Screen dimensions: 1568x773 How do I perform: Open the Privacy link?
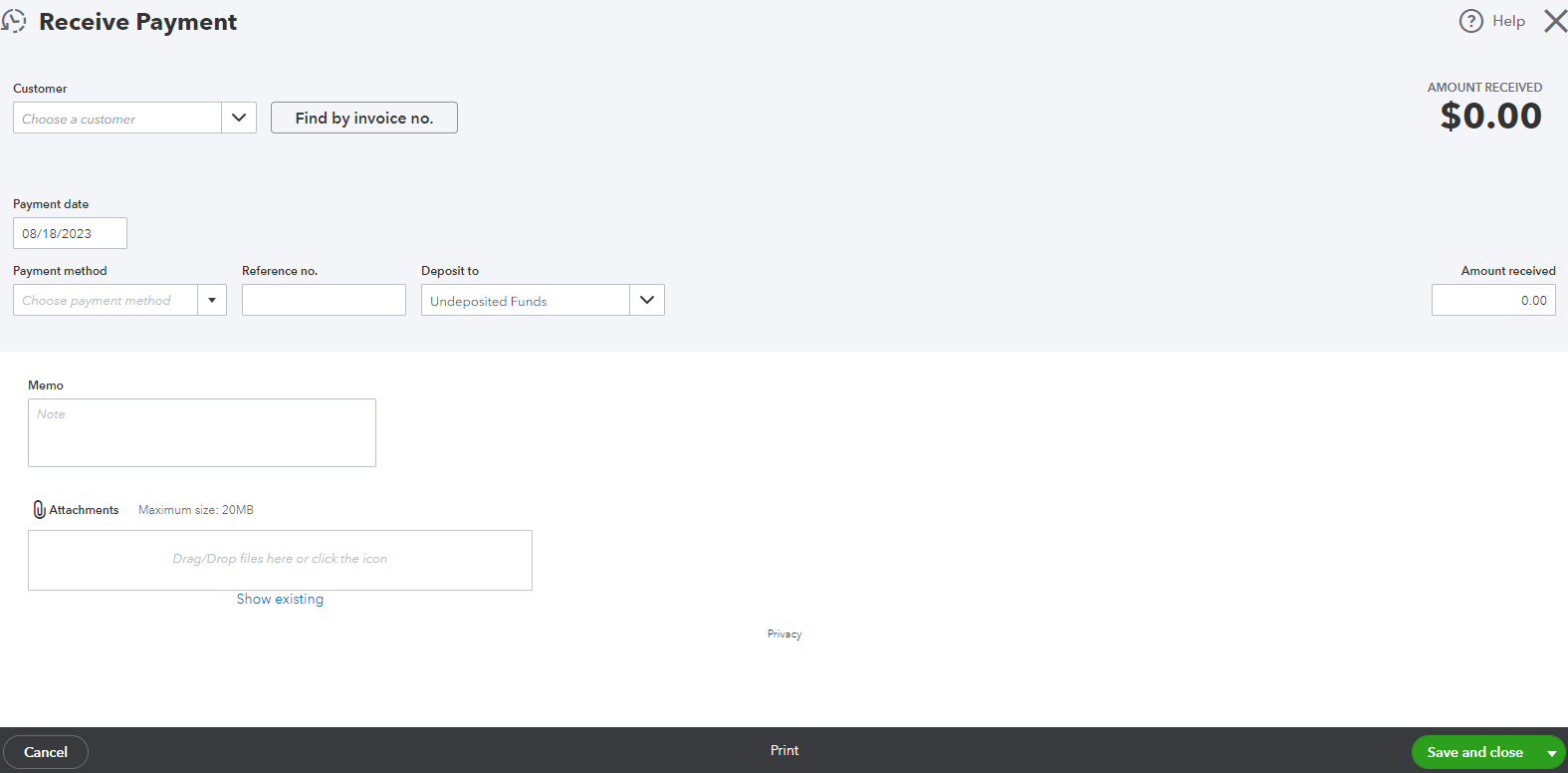(784, 634)
